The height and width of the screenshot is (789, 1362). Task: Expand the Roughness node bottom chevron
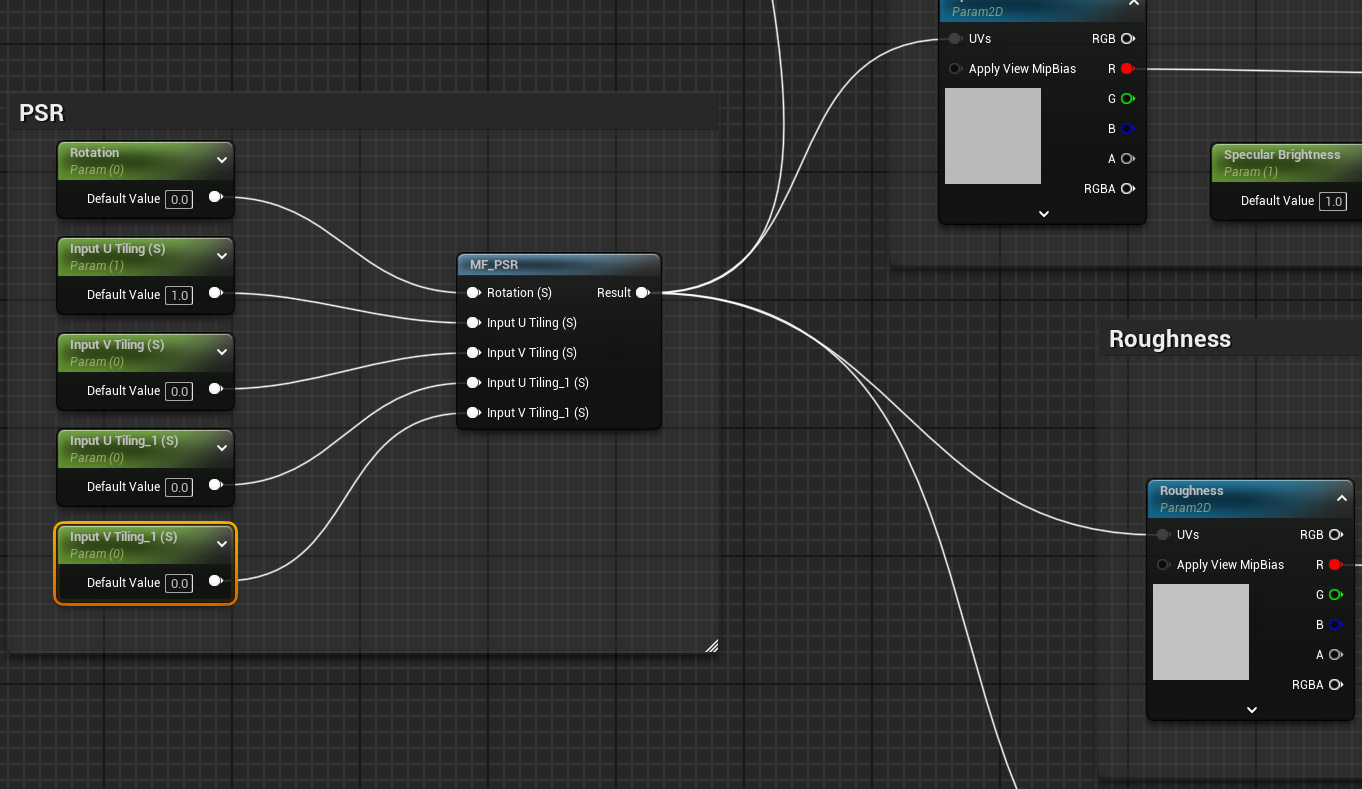(x=1252, y=709)
